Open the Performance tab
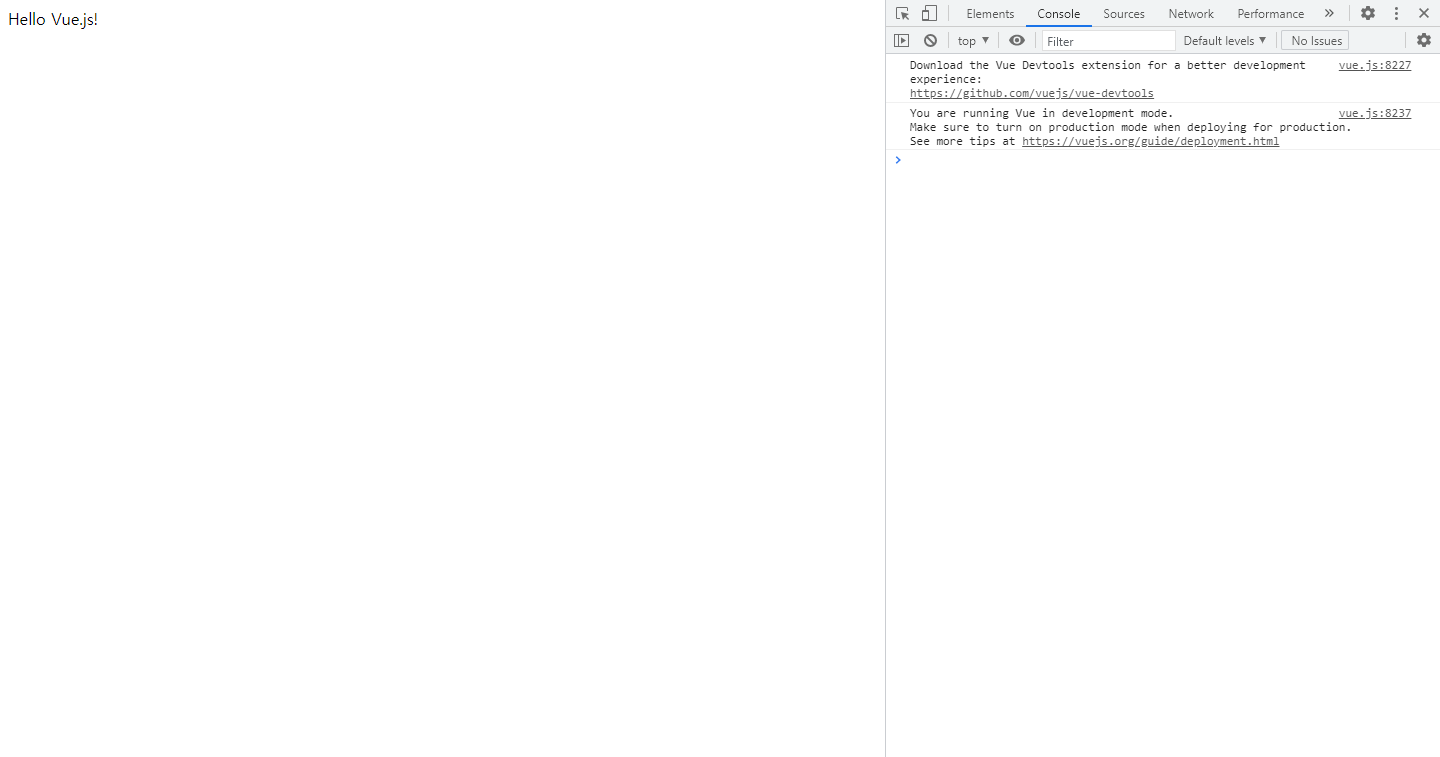Viewport: 1440px width, 757px height. [x=1270, y=14]
